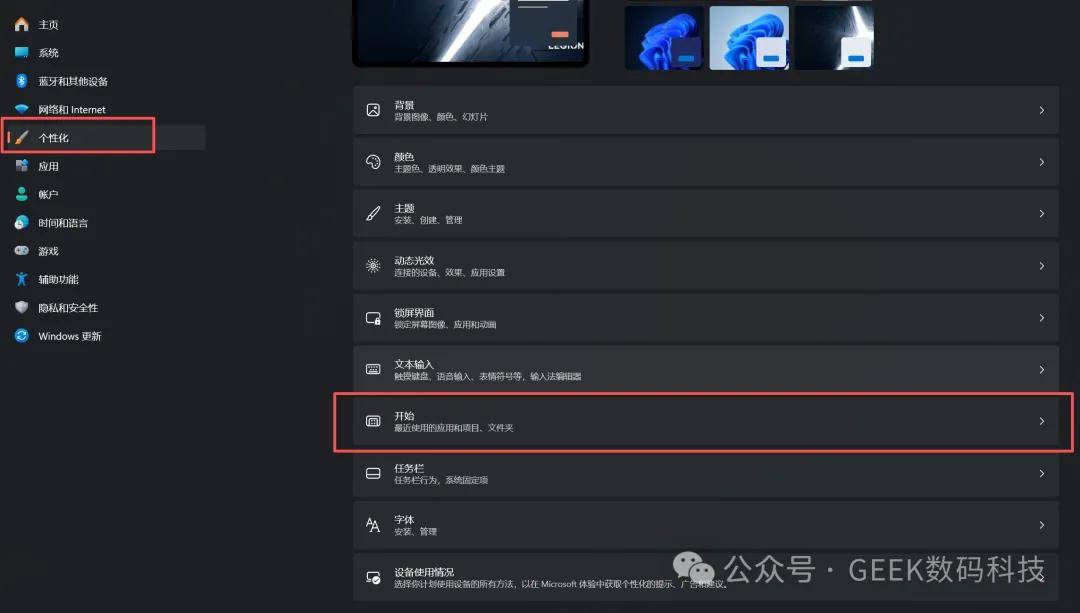Click the 文本输入 keyboard icon
Screen dimensions: 1080x613
pyautogui.click(x=373, y=369)
